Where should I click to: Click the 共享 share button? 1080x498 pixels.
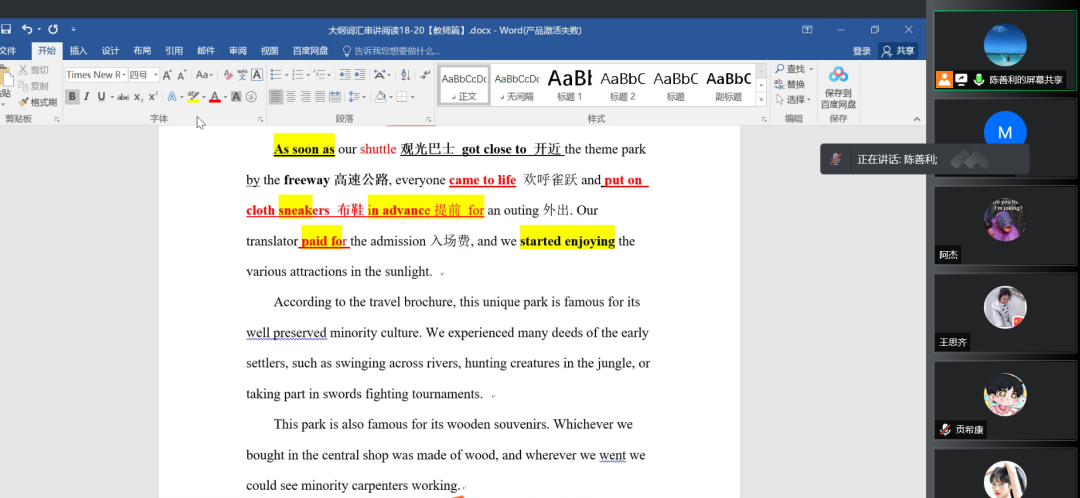tap(898, 50)
